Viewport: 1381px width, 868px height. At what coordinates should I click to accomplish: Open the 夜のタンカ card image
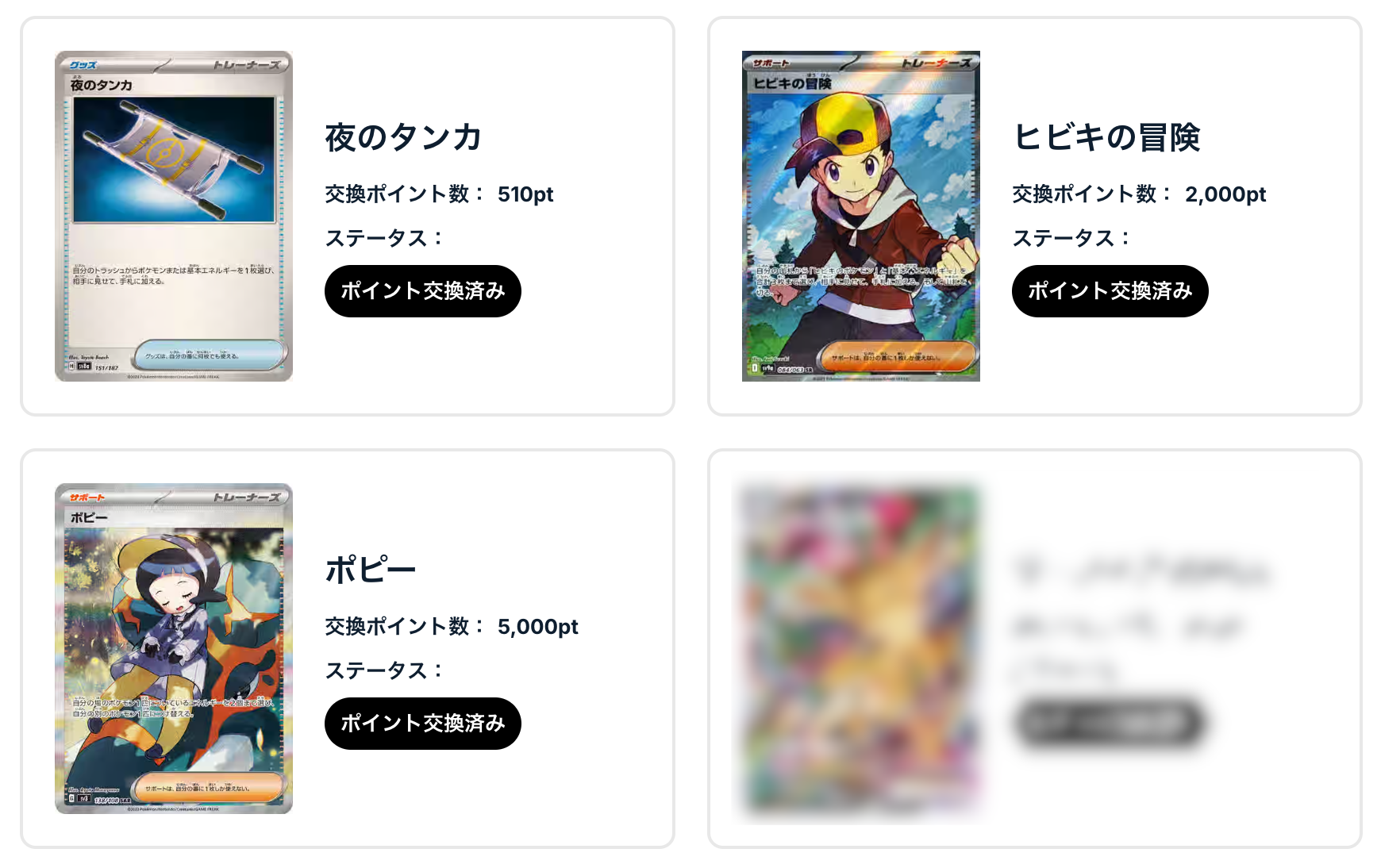[x=174, y=216]
